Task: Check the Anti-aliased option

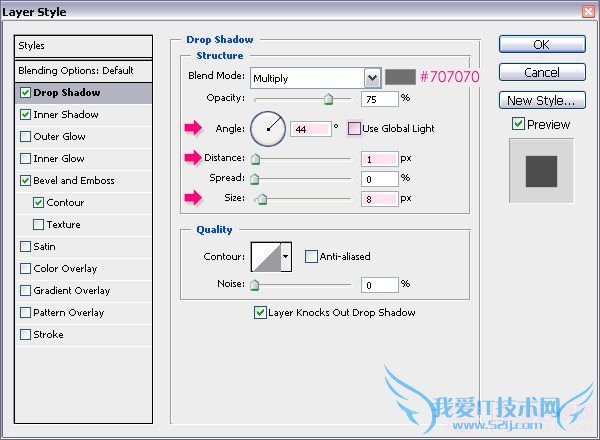Action: click(x=311, y=256)
